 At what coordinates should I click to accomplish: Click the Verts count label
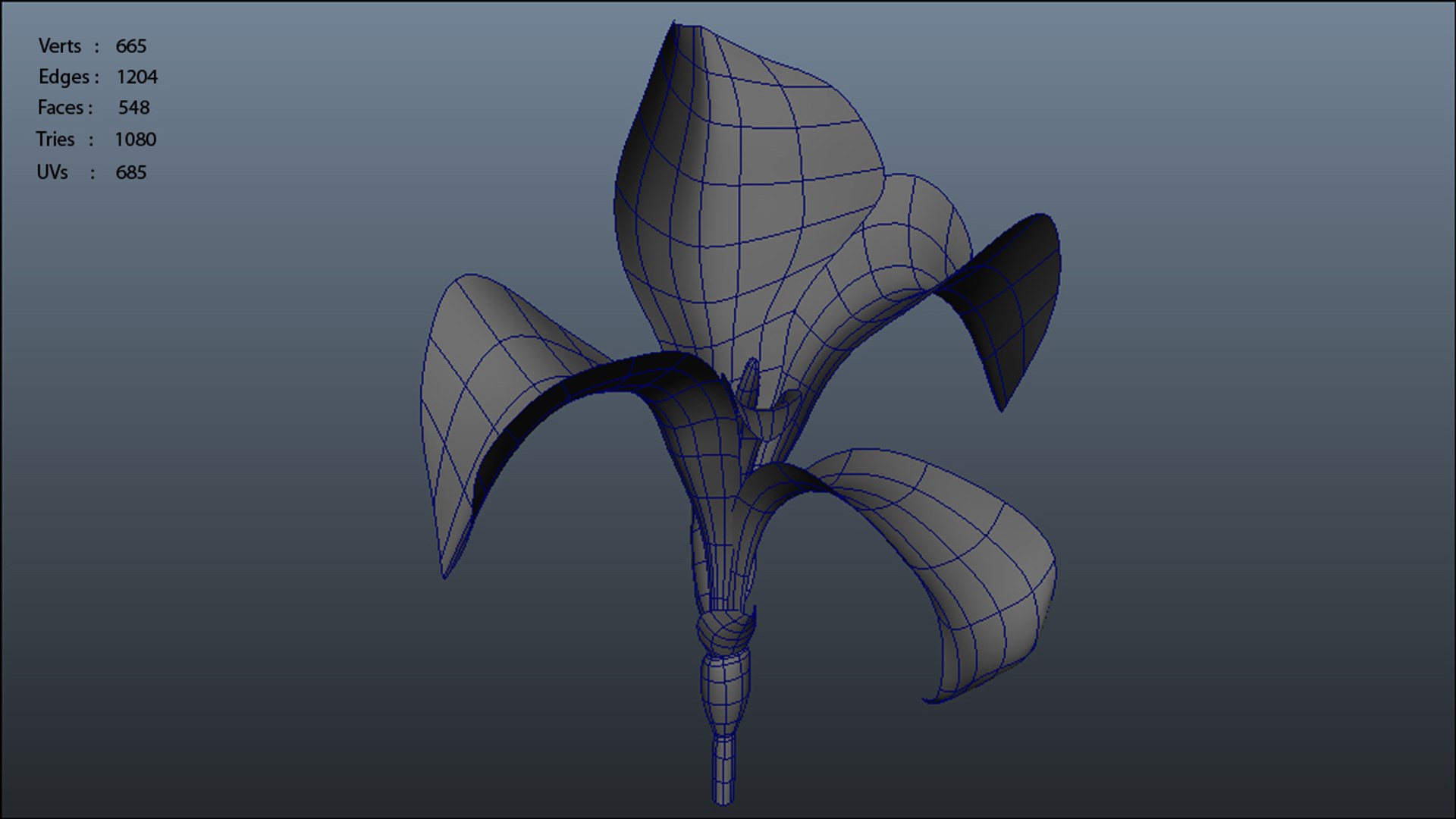pyautogui.click(x=60, y=46)
